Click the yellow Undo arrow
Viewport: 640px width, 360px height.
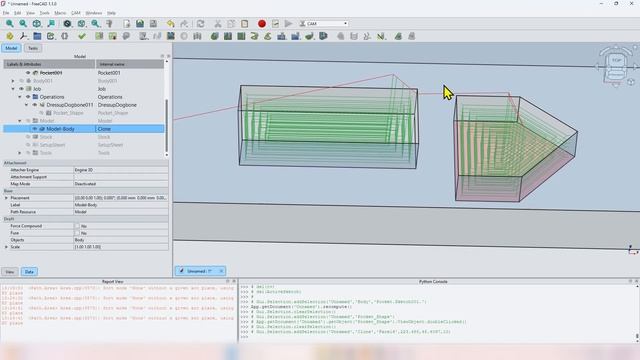(x=171, y=24)
